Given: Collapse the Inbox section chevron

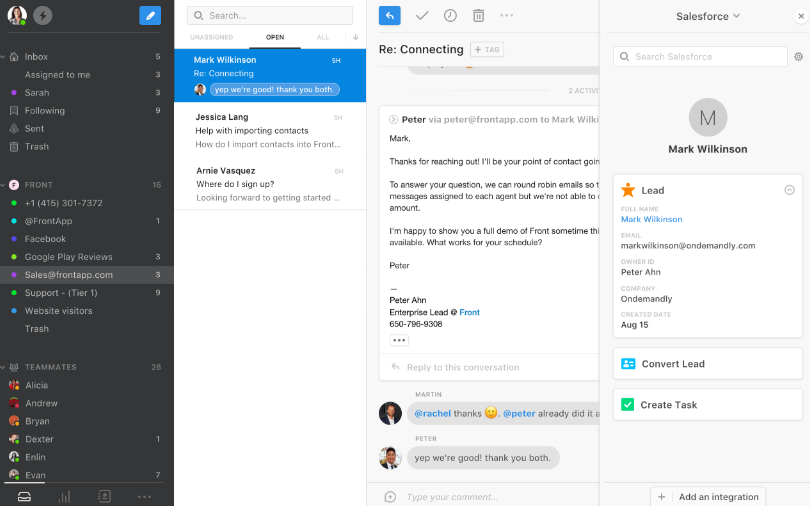Looking at the screenshot, I should (x=3, y=57).
